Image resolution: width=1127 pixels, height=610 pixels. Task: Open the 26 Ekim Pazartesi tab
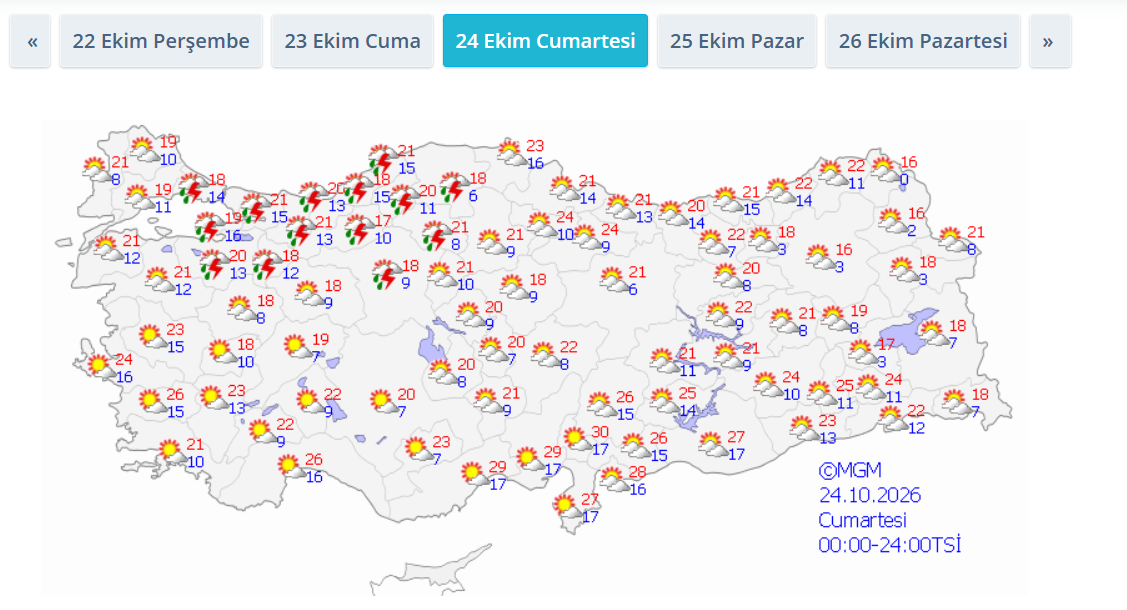click(923, 41)
